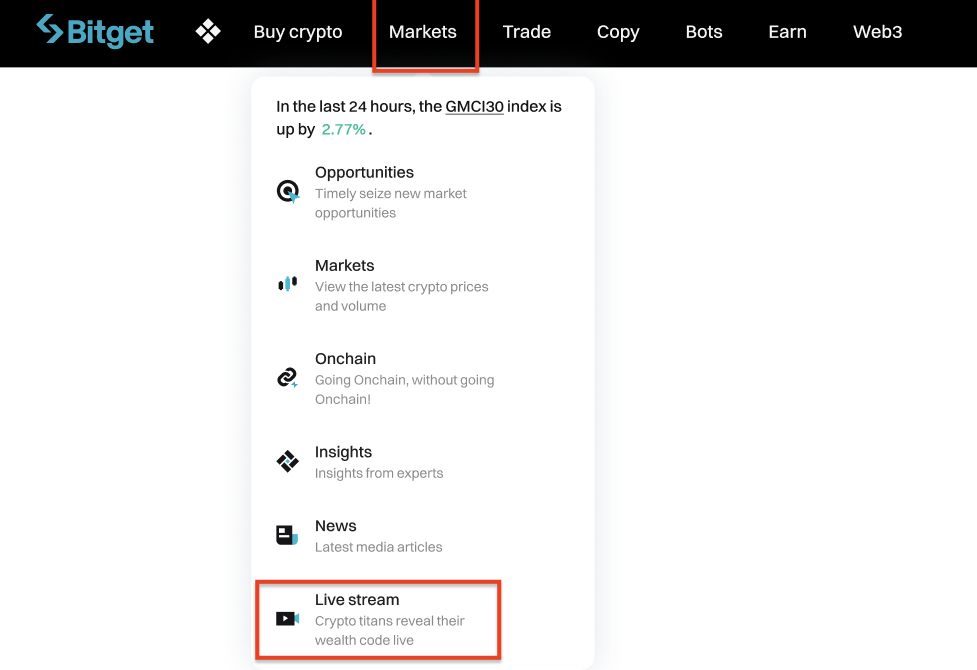Image resolution: width=977 pixels, height=670 pixels.
Task: Click the Onchain chain-link icon
Action: point(287,378)
